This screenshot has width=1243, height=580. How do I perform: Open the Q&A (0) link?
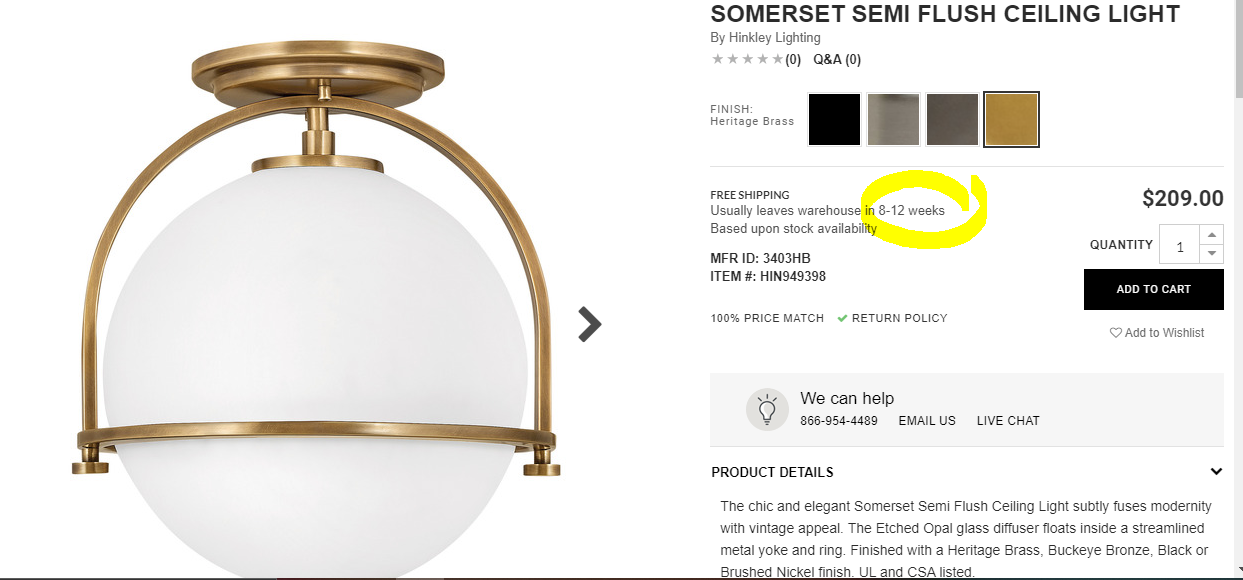[x=837, y=59]
